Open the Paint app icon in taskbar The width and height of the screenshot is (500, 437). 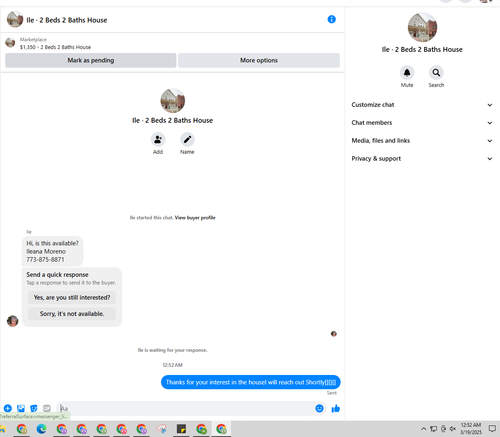(x=162, y=429)
